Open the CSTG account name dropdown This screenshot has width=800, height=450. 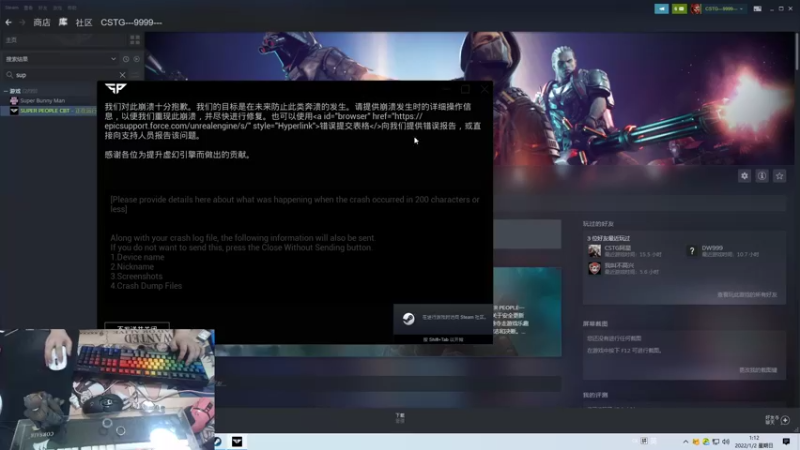(x=723, y=9)
